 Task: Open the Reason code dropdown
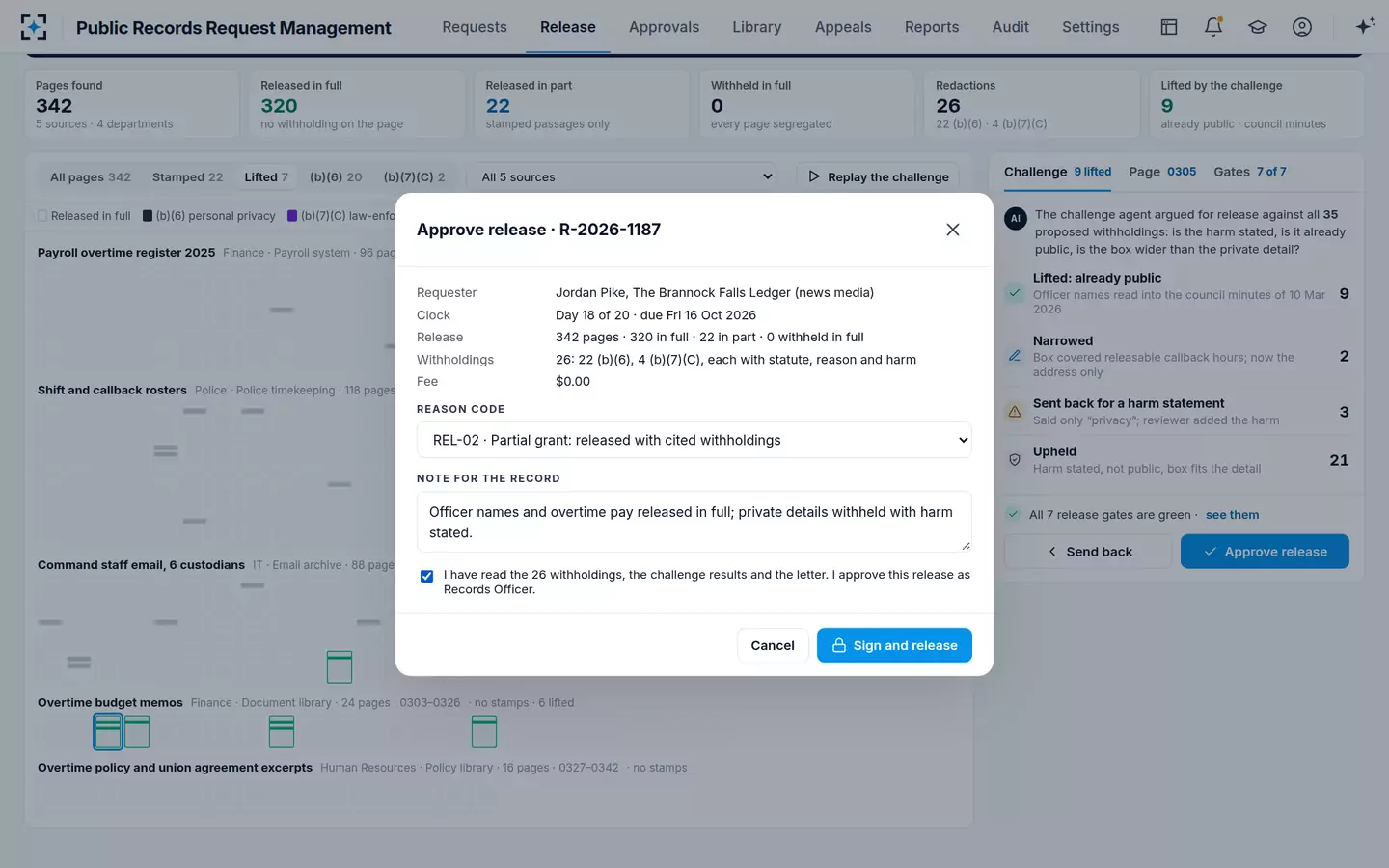tap(694, 440)
